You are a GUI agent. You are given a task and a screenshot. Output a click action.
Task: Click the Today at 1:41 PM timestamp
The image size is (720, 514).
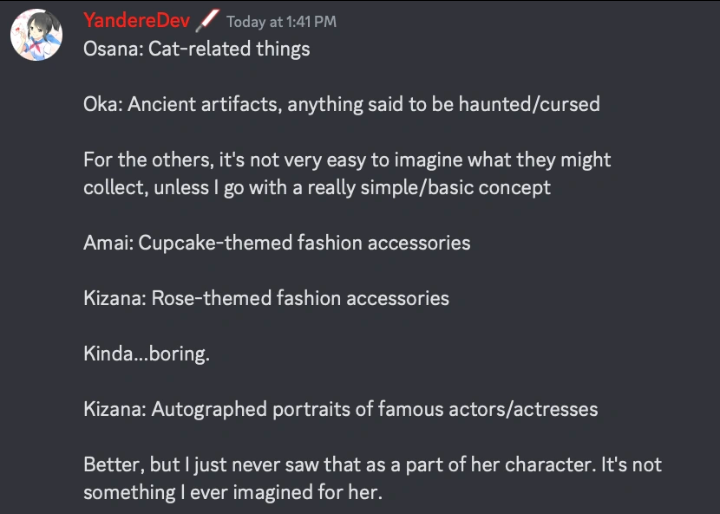(x=281, y=22)
